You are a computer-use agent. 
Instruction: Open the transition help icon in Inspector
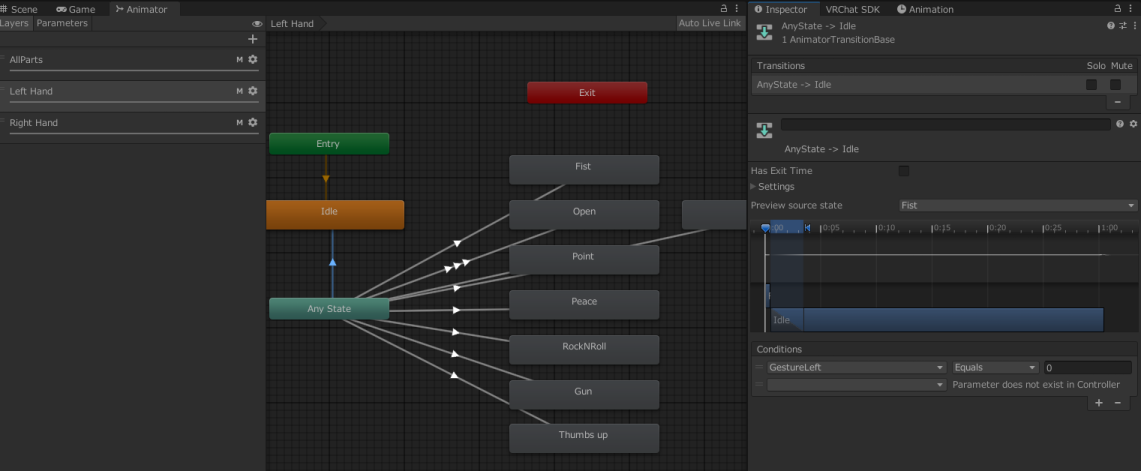[1110, 25]
